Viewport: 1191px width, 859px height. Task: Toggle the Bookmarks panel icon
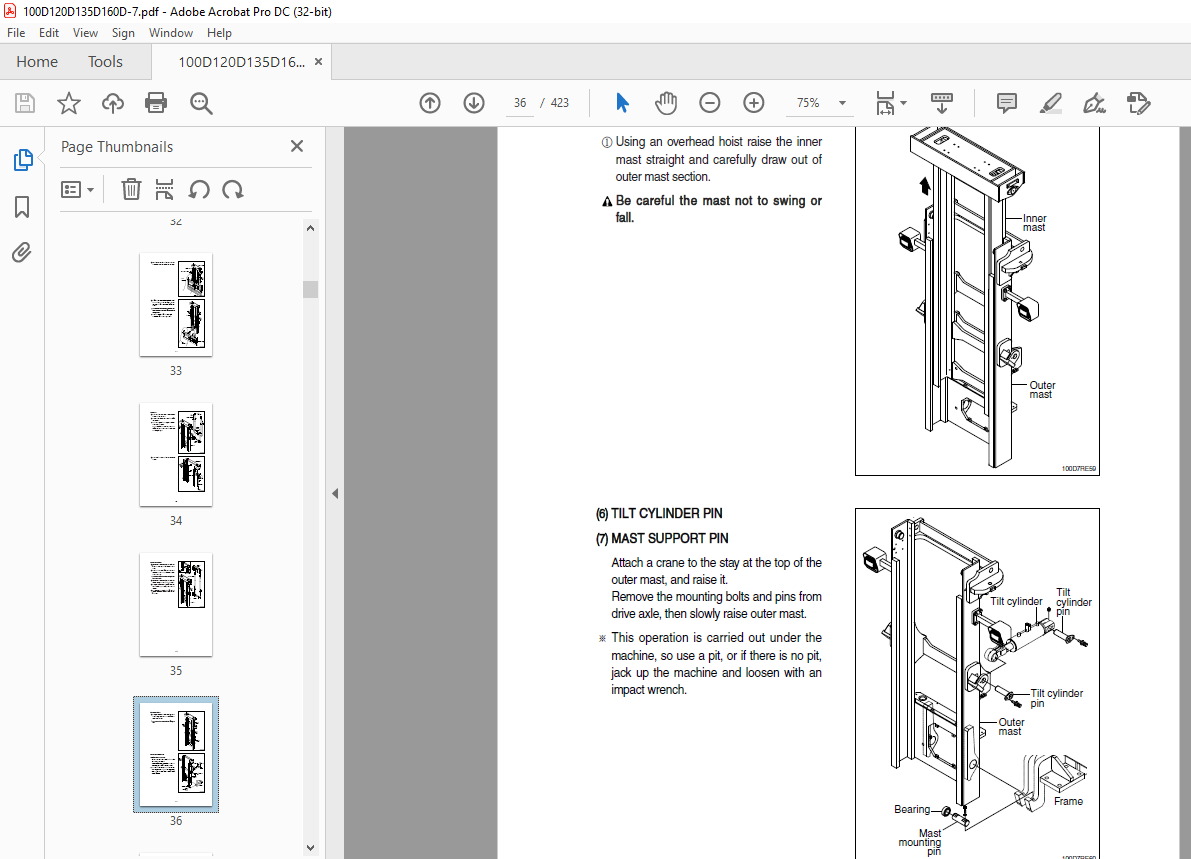click(22, 207)
